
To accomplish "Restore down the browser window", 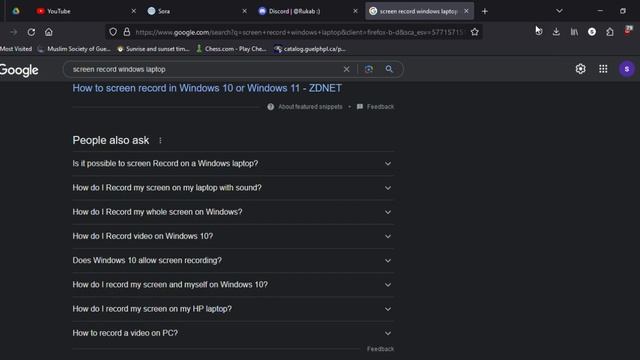I will click(x=623, y=11).
